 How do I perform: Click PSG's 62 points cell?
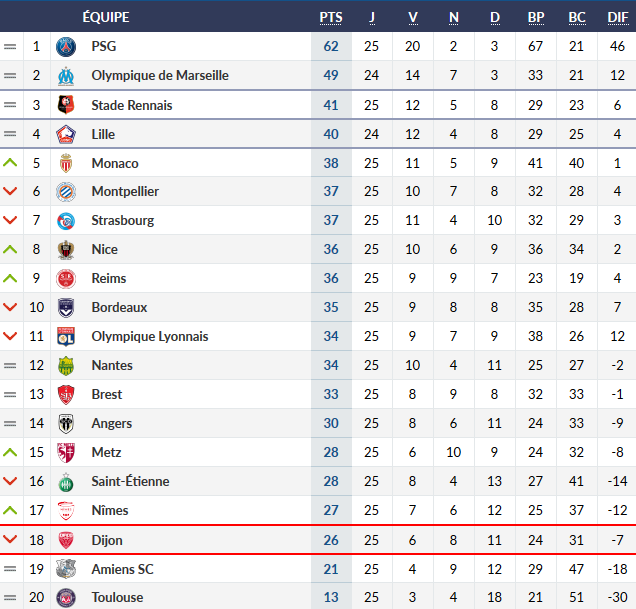(x=331, y=46)
